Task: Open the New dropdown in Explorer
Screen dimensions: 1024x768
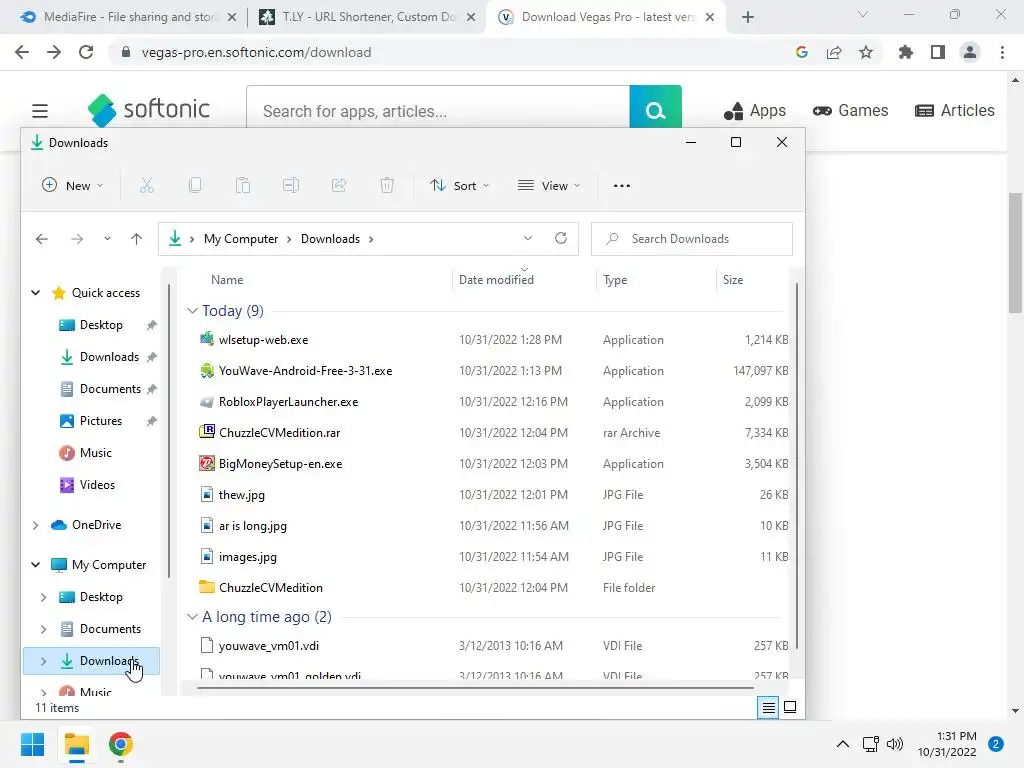Action: tap(72, 185)
